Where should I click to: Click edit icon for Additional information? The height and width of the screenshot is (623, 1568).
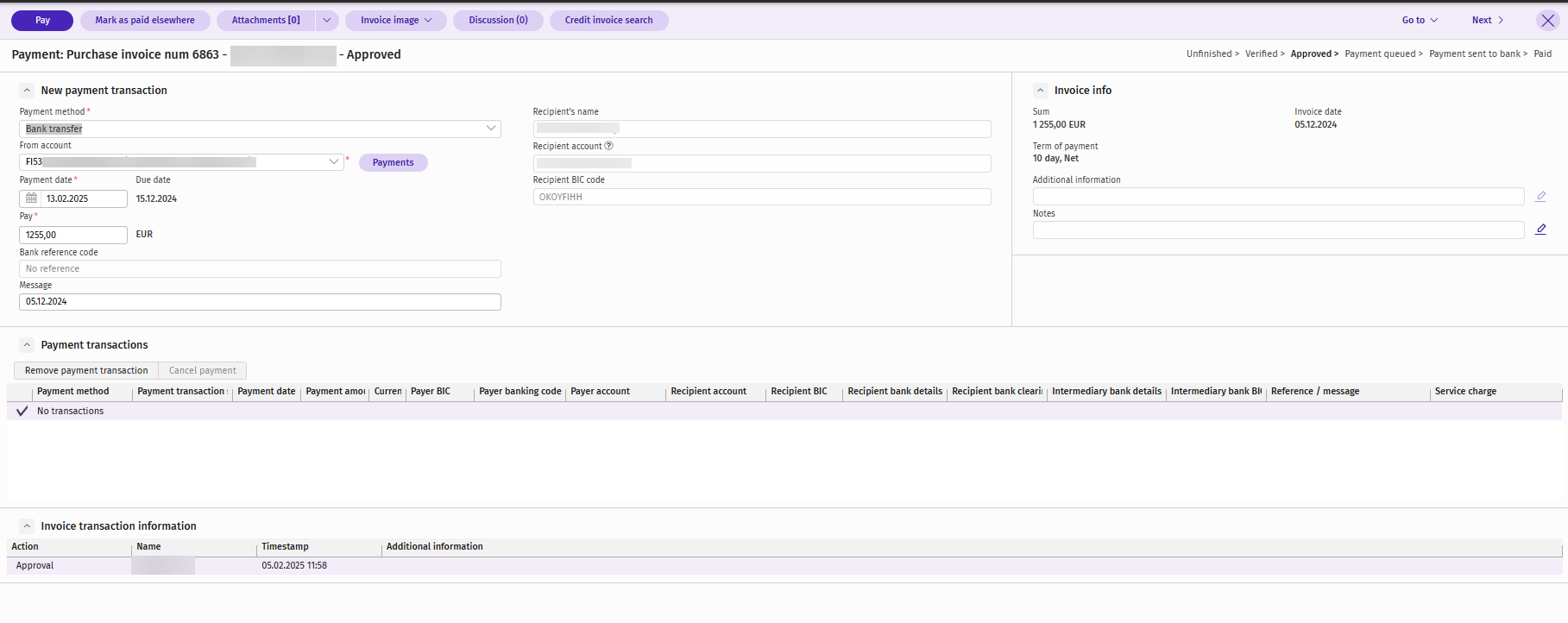tap(1540, 197)
